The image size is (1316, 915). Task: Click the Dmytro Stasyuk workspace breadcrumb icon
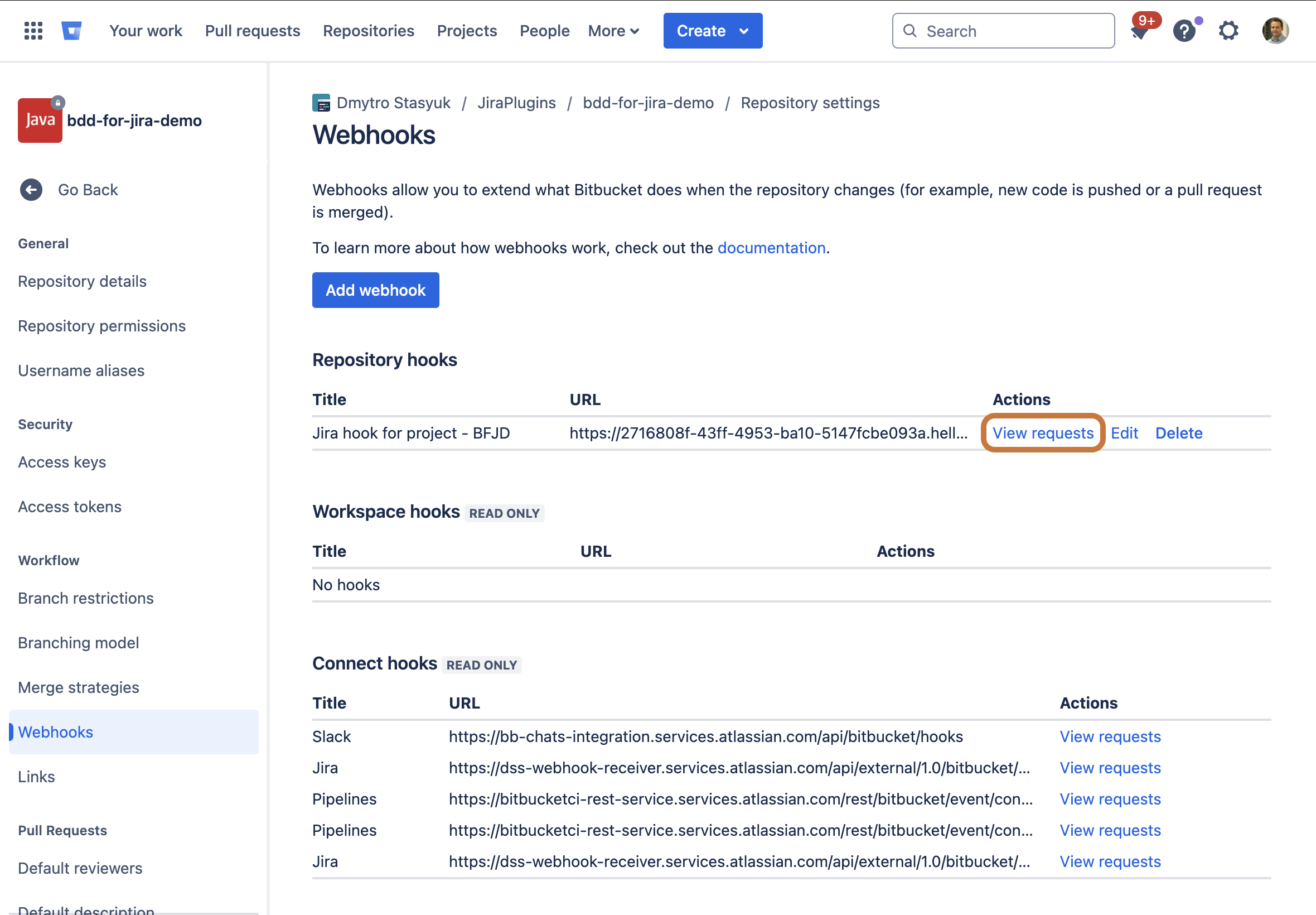[321, 103]
